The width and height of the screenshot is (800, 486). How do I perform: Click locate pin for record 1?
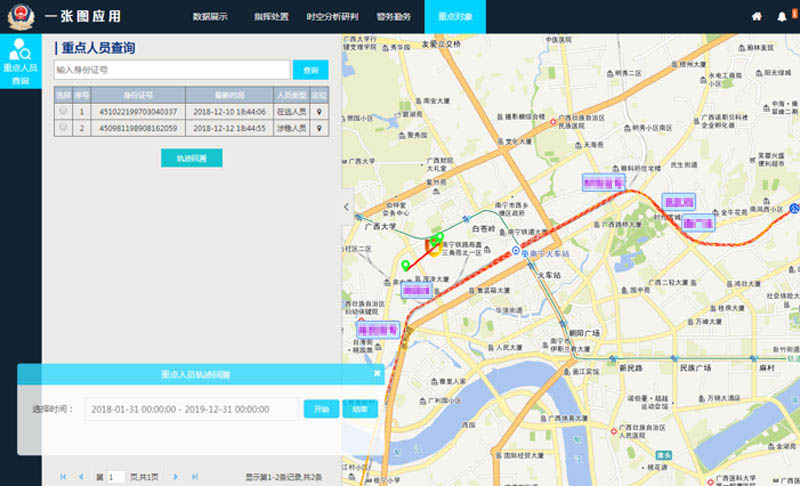coord(319,112)
